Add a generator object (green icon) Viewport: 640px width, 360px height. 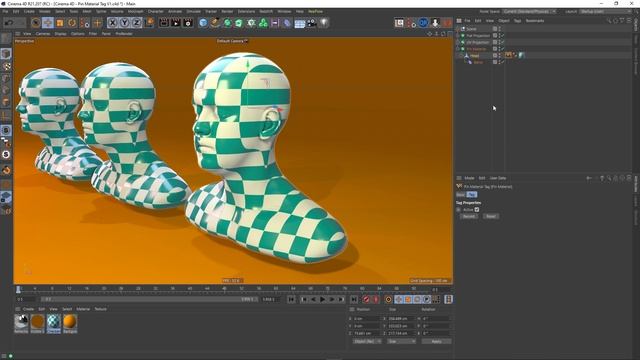[x=227, y=23]
